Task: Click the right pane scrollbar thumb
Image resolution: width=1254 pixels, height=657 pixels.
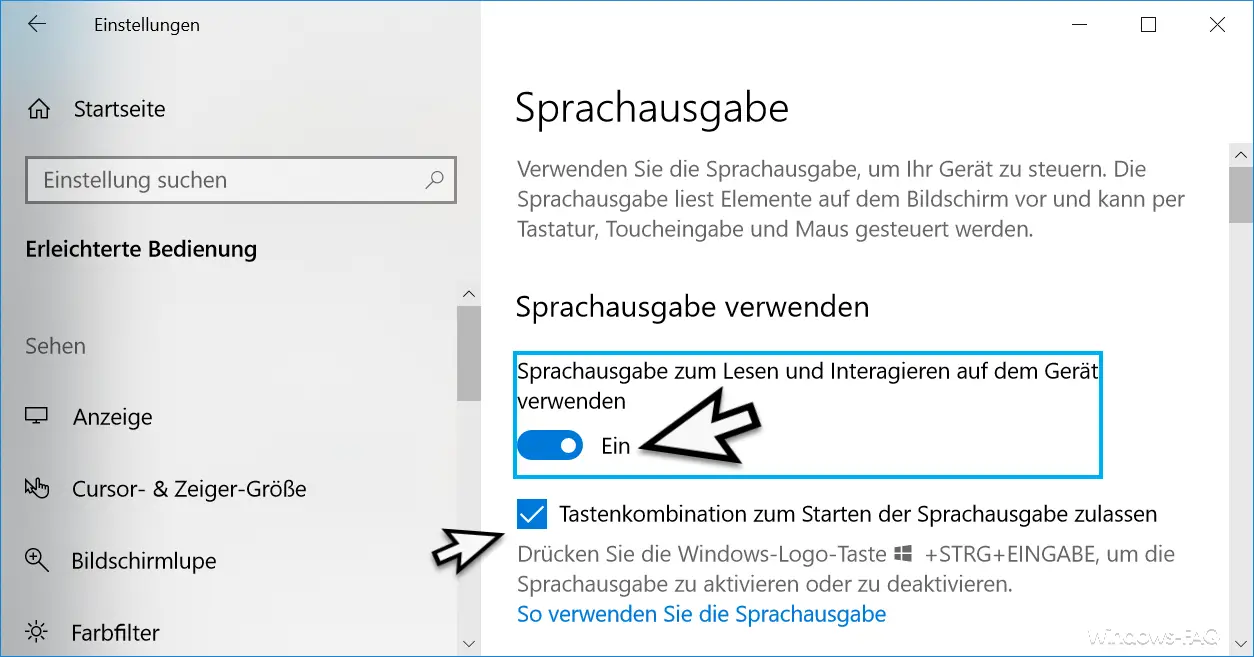Action: 1241,195
